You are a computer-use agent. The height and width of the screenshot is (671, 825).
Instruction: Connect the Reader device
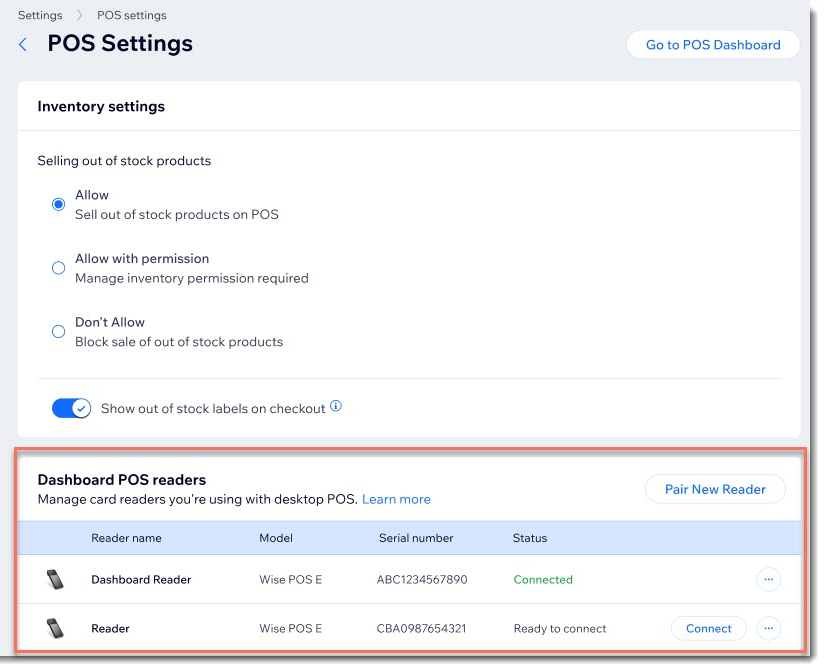pos(708,629)
